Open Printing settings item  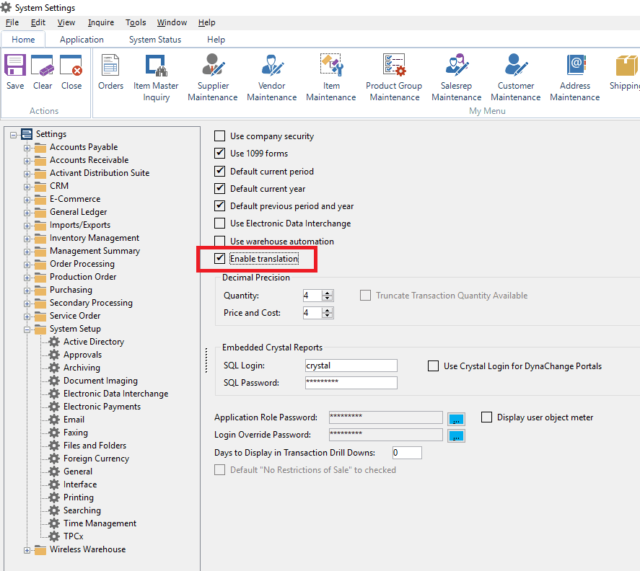[x=78, y=498]
